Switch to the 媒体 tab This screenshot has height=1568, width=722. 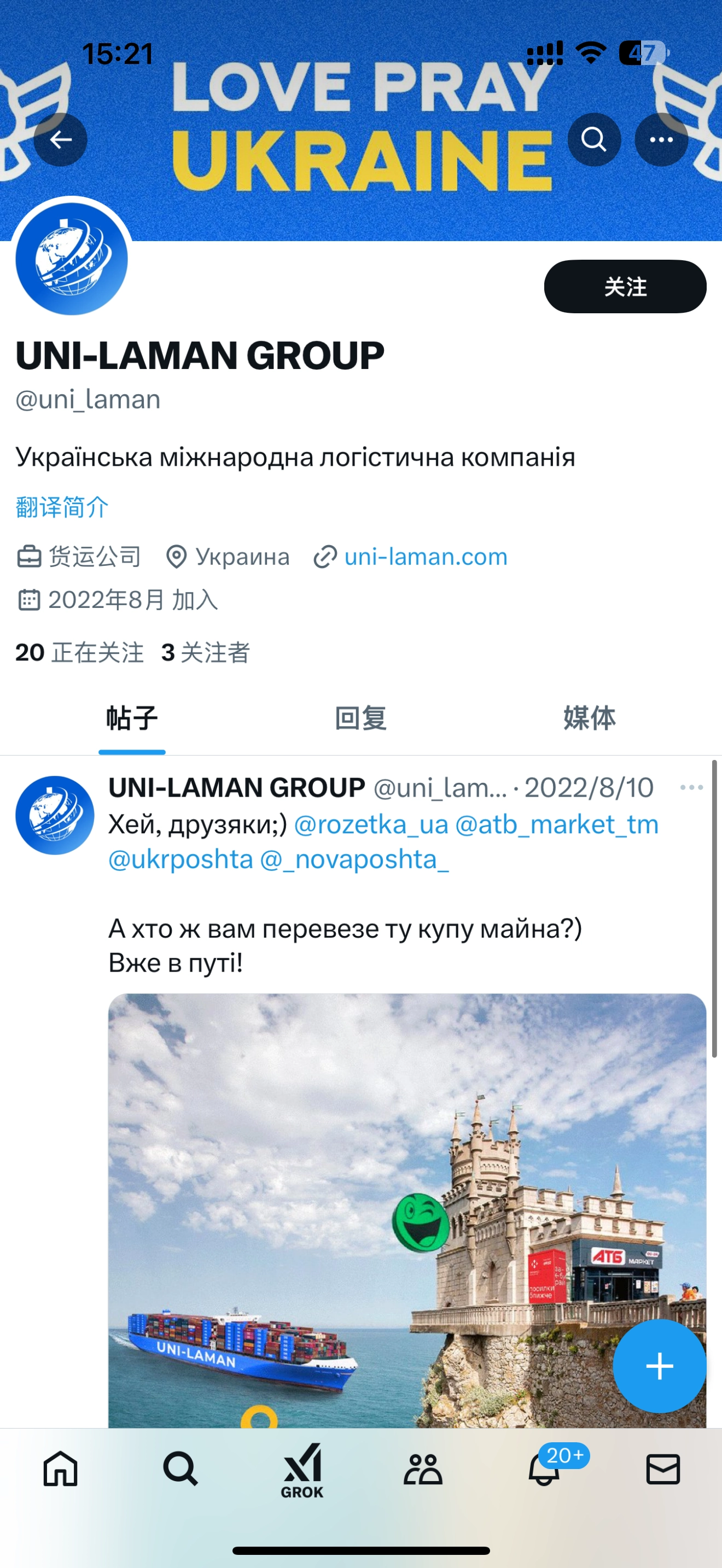[589, 718]
